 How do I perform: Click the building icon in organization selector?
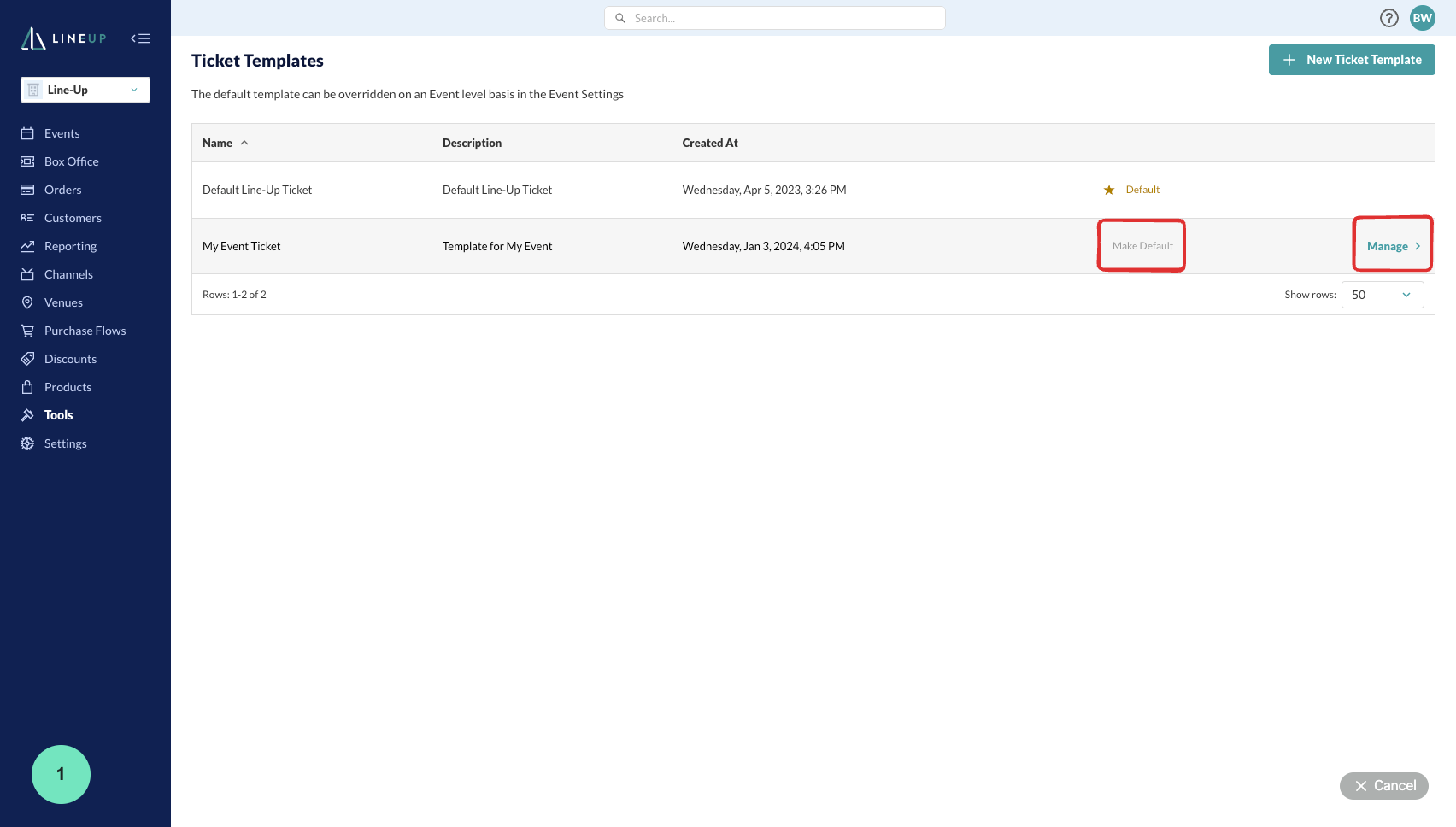click(33, 90)
